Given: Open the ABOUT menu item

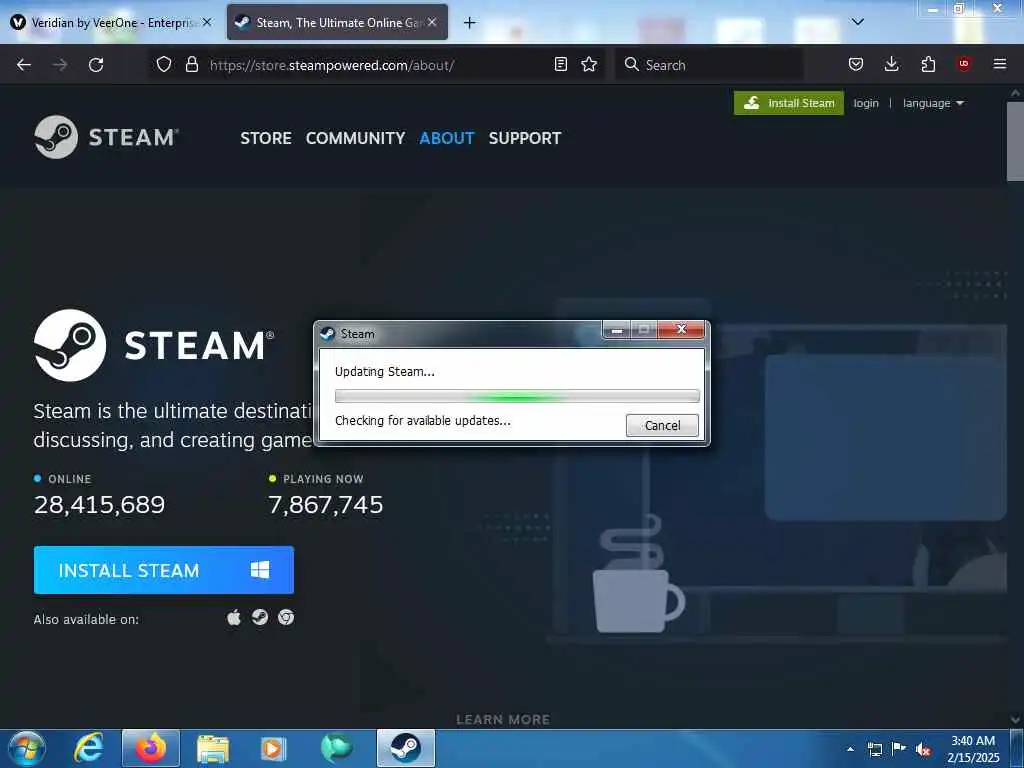Looking at the screenshot, I should 447,138.
